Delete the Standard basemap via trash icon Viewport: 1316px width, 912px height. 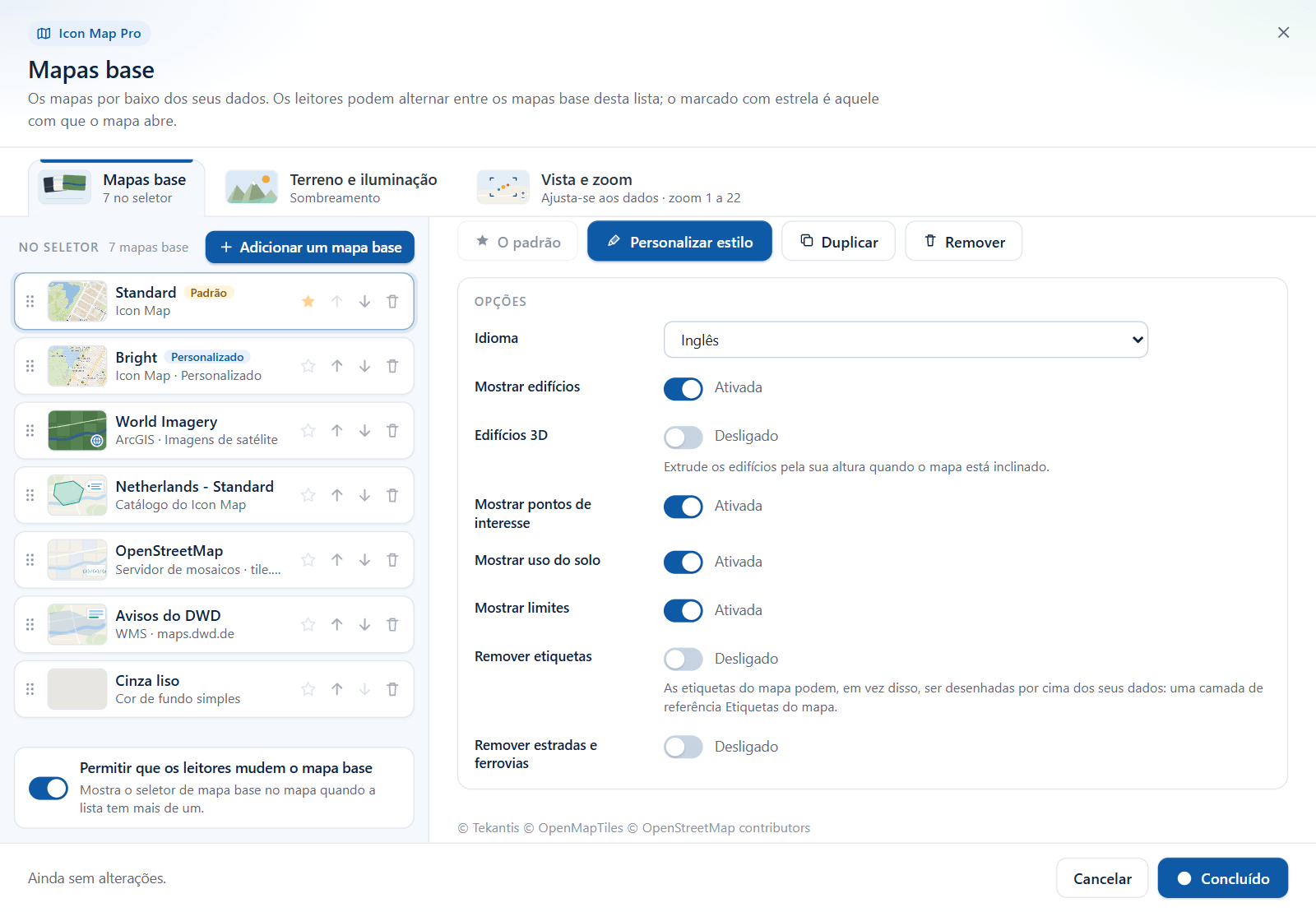click(392, 301)
